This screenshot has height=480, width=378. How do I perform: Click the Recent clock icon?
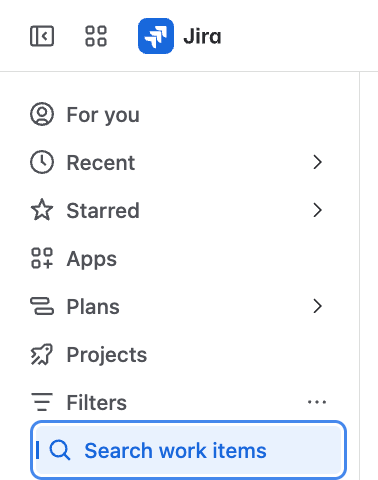42,162
